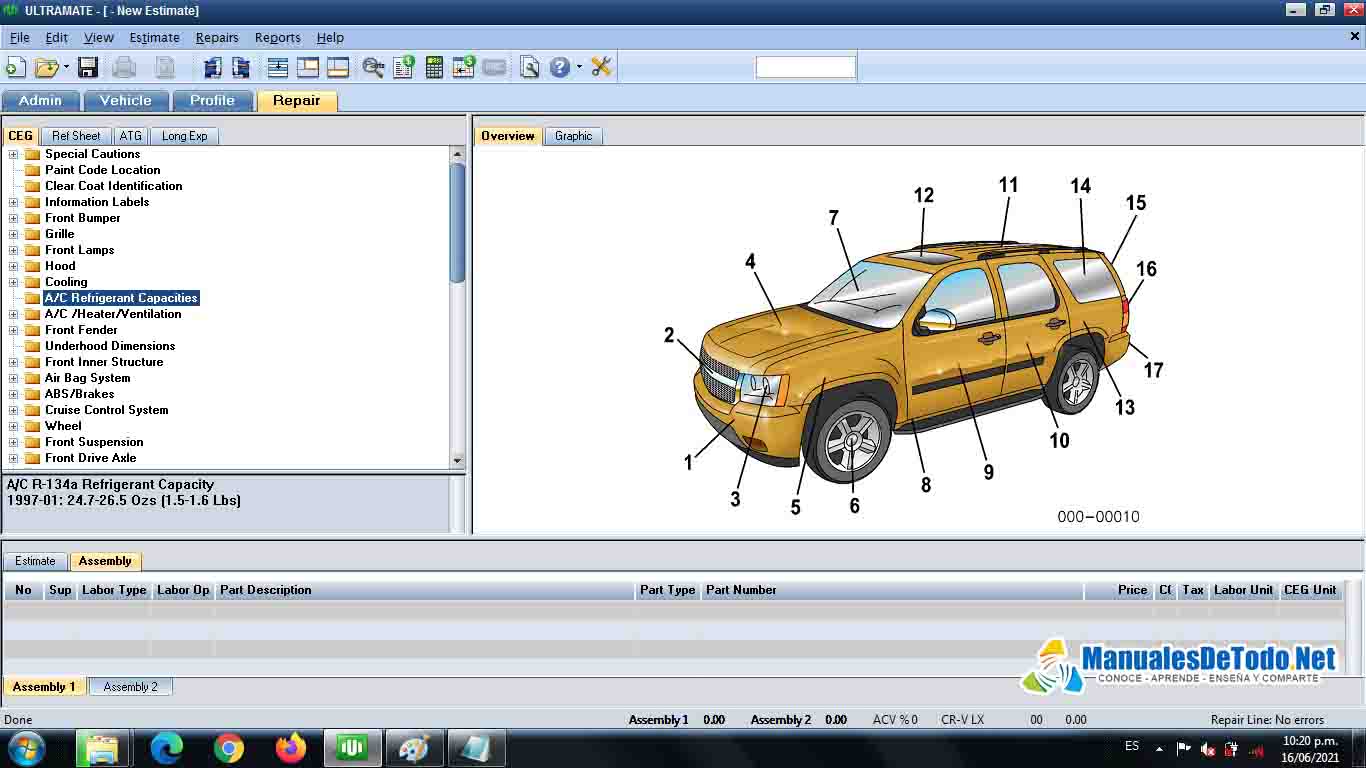1366x768 pixels.
Task: Click the tree scrollbar down arrow
Action: point(458,460)
